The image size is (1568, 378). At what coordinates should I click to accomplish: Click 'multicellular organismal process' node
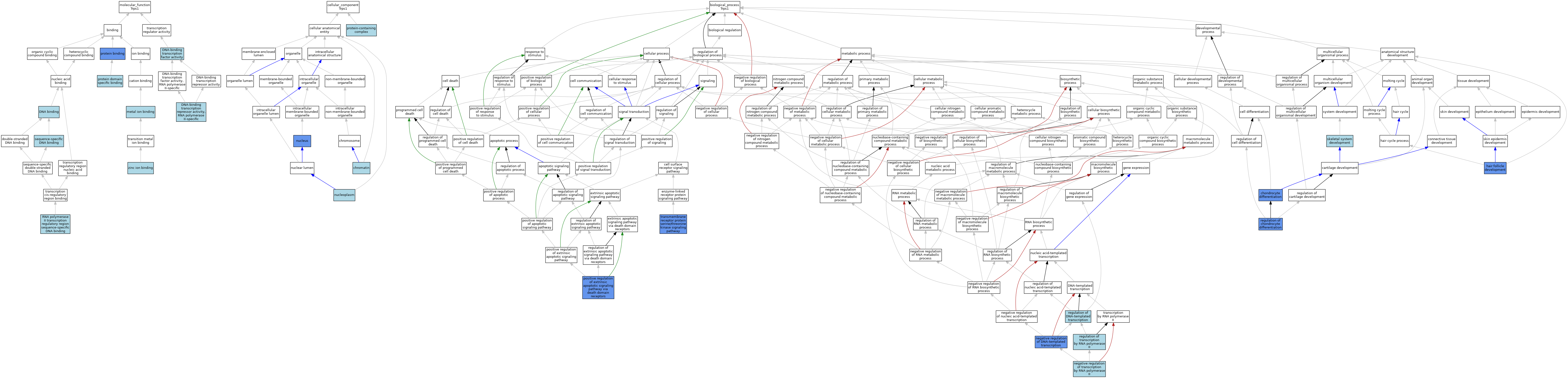[1333, 54]
